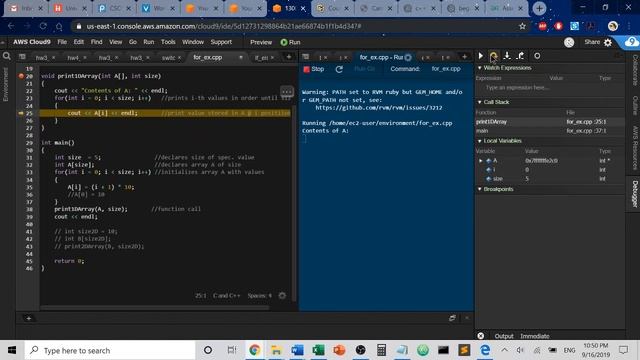Open the View menu
Image resolution: width=640 pixels, height=360 pixels.
(x=116, y=42)
